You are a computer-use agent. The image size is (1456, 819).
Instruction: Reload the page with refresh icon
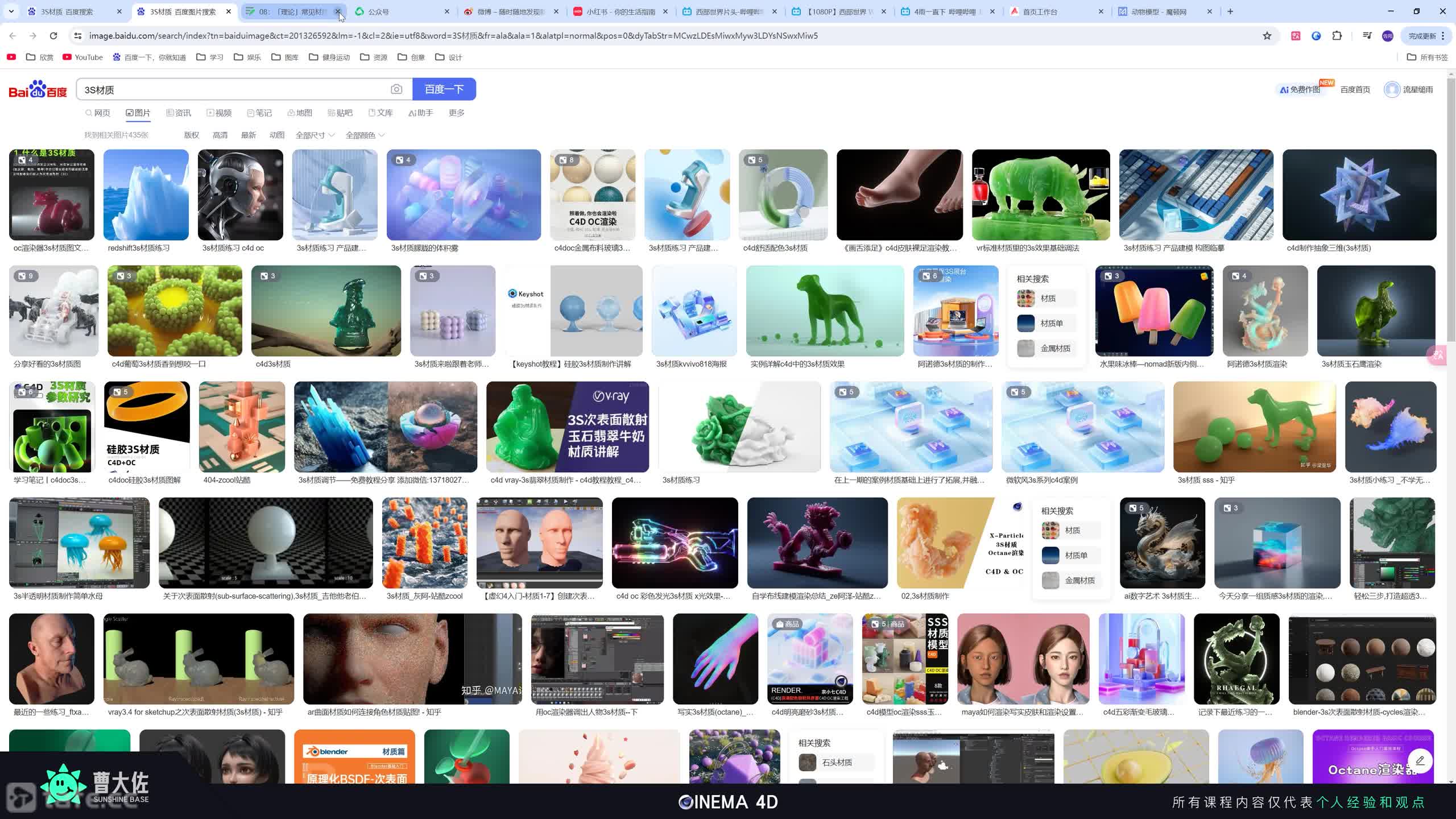click(53, 36)
